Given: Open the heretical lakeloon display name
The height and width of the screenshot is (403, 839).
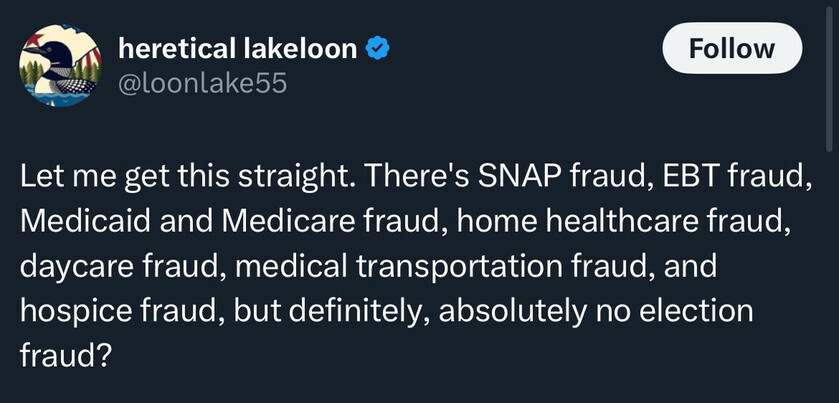Looking at the screenshot, I should coord(237,48).
